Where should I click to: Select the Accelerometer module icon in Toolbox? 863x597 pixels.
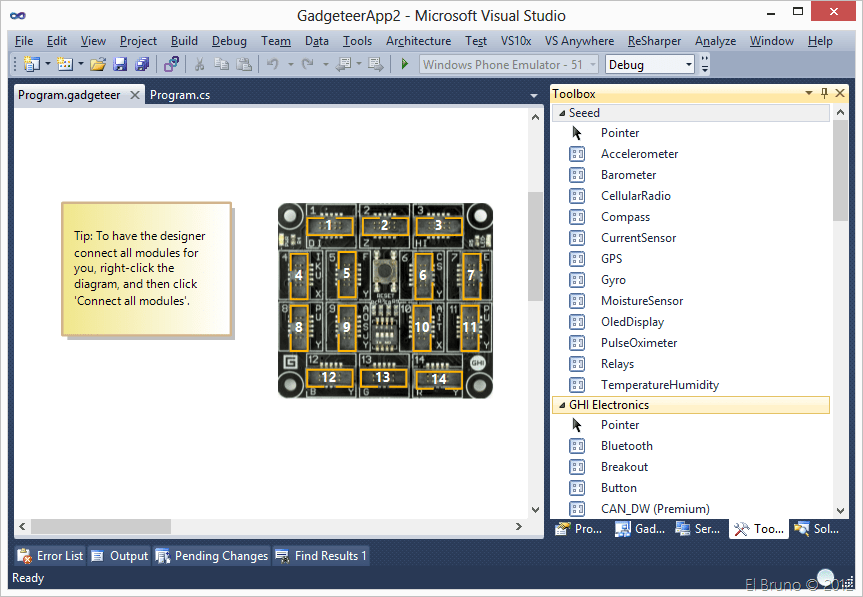(577, 154)
